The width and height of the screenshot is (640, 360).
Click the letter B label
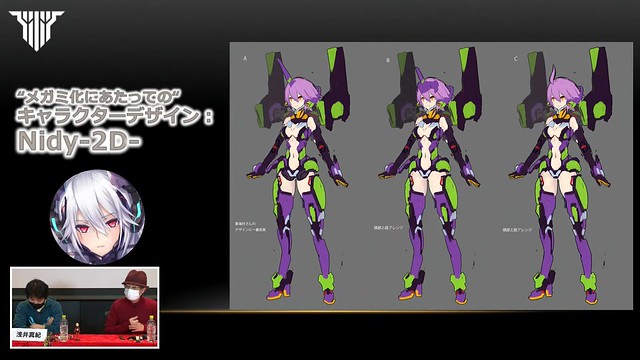[x=388, y=60]
